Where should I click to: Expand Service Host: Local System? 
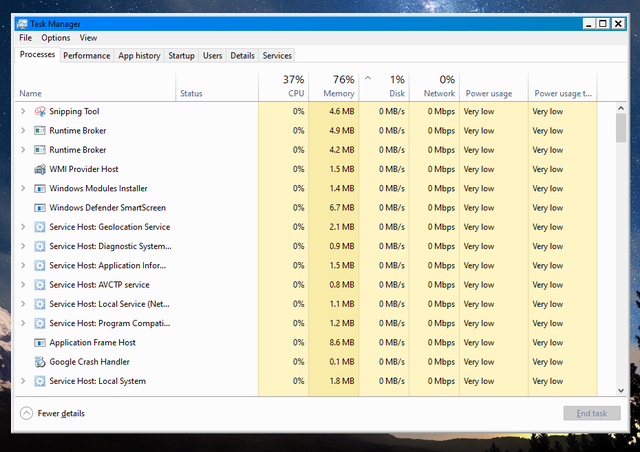pos(23,381)
